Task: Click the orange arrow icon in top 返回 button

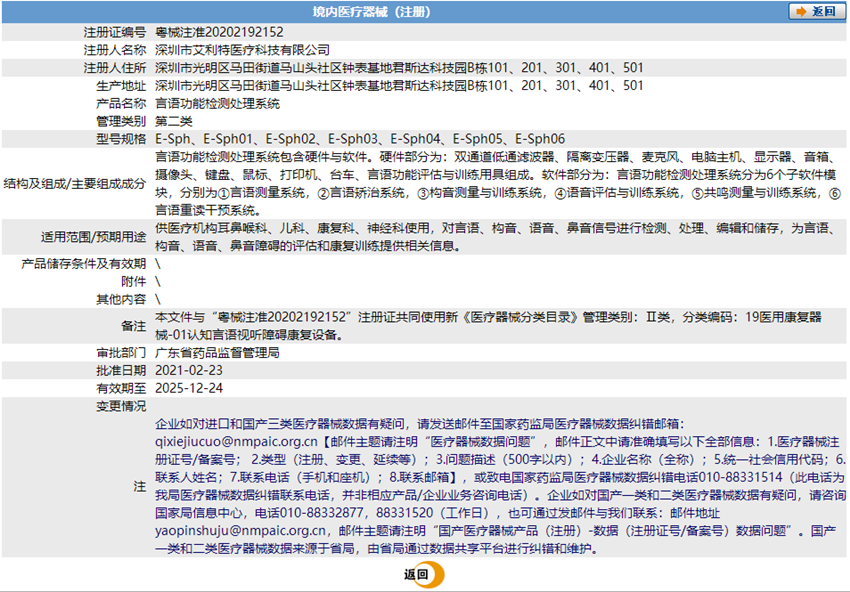Action: coord(801,11)
